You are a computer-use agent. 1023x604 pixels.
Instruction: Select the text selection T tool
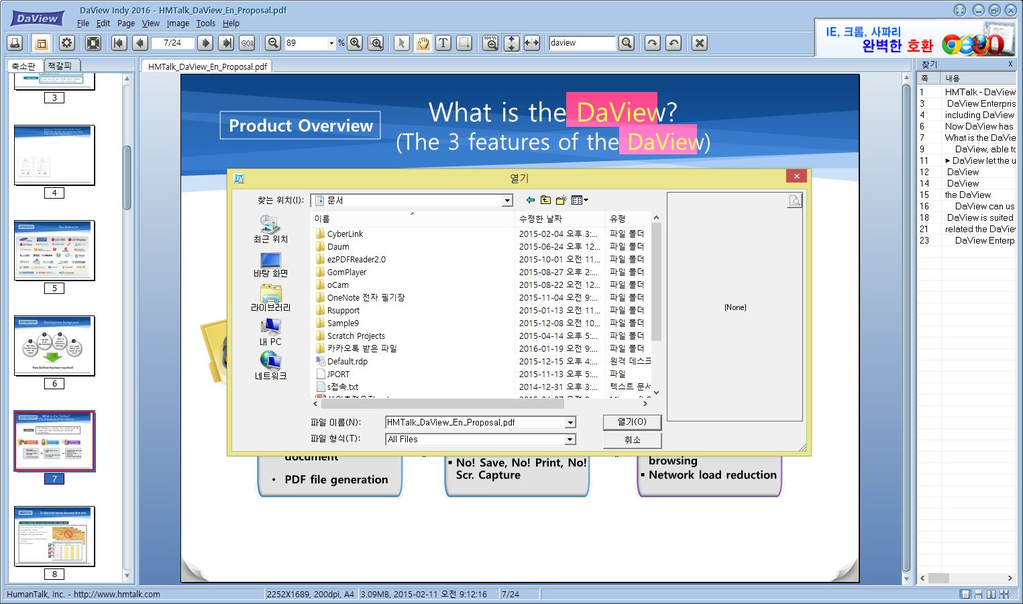click(x=443, y=43)
